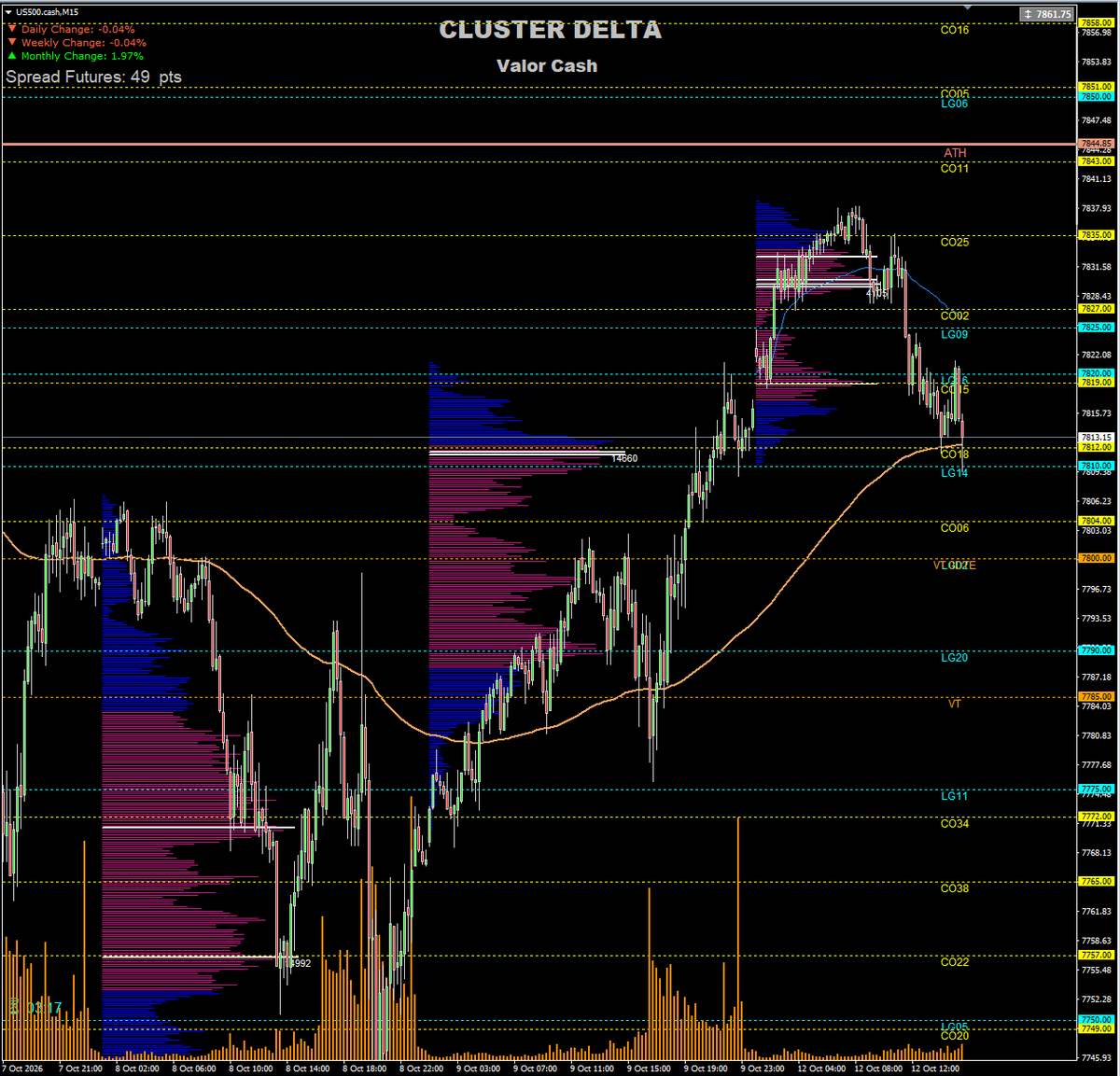The image size is (1120, 1076).
Task: Click the 7825.00 cyan price tag
Action: (x=1096, y=328)
